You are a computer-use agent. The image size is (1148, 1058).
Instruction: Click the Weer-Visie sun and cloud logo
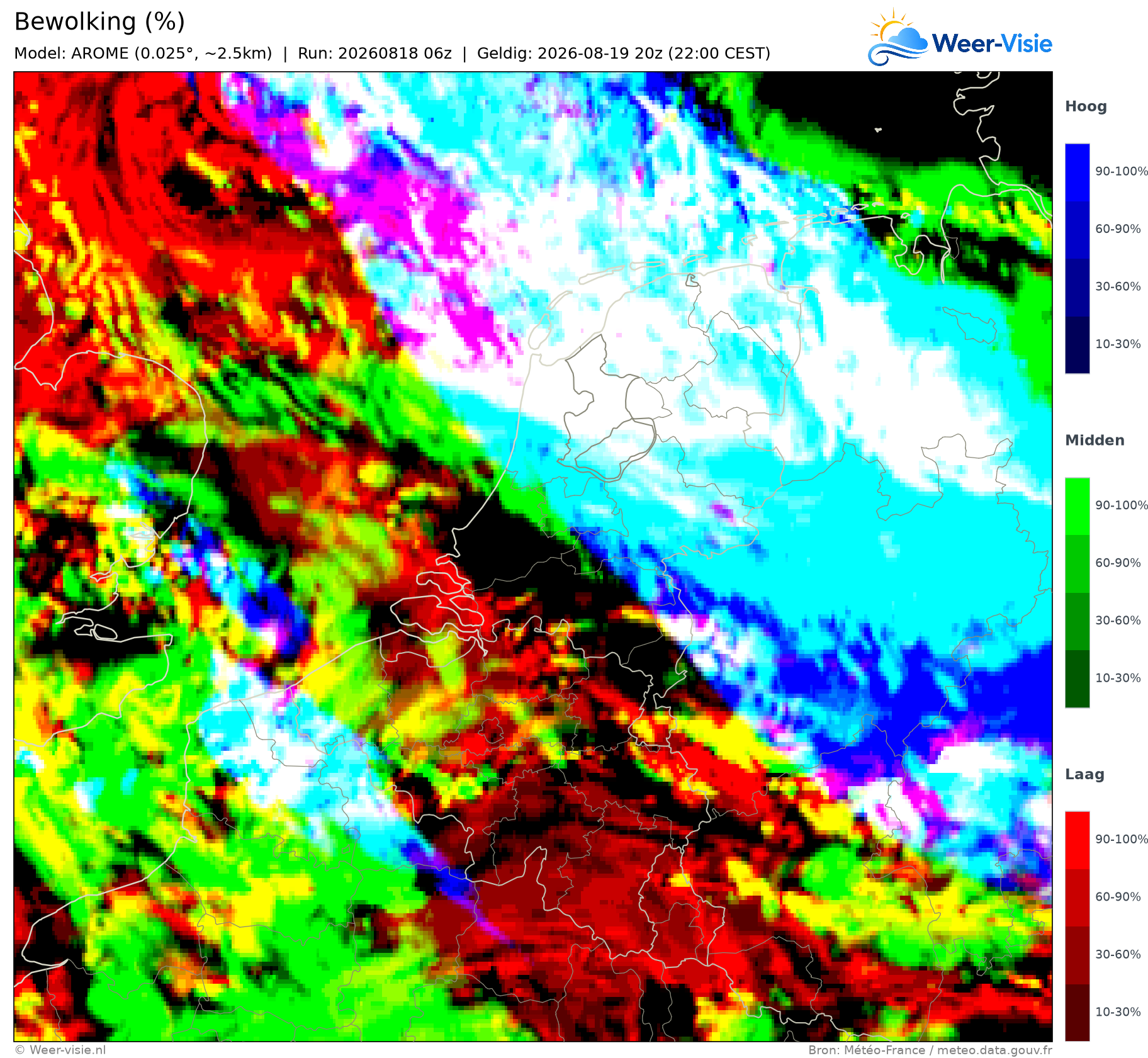coord(898,38)
